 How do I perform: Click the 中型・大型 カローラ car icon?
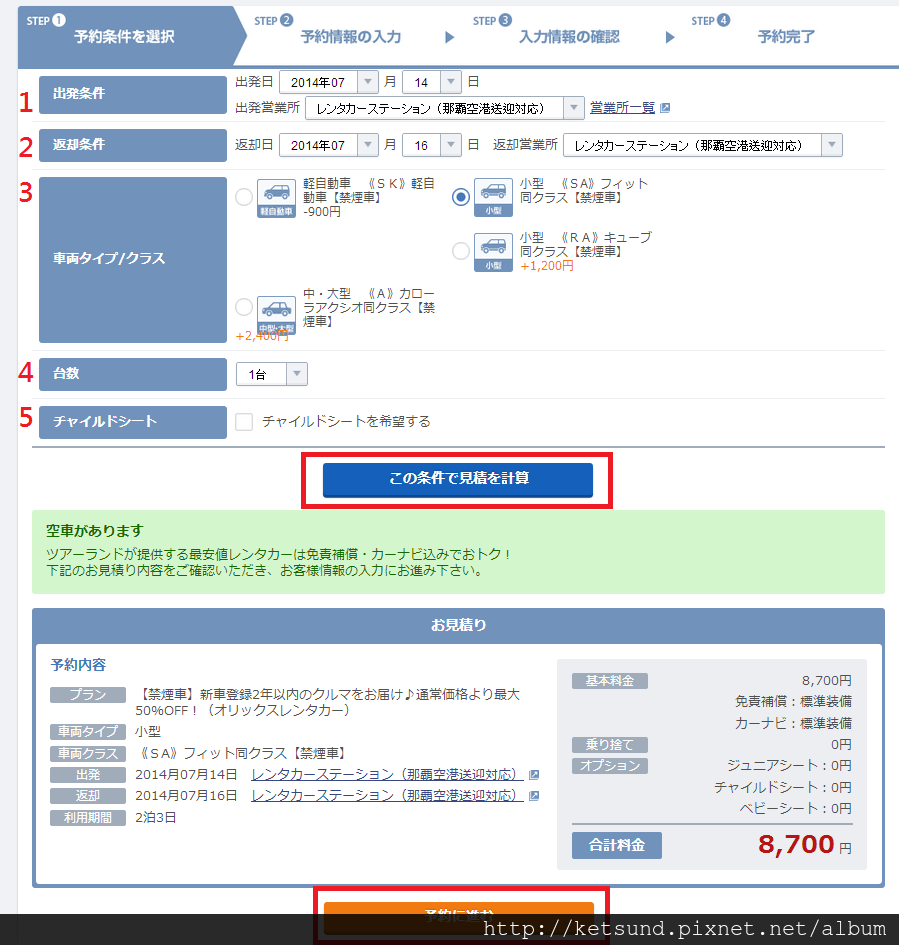(277, 315)
